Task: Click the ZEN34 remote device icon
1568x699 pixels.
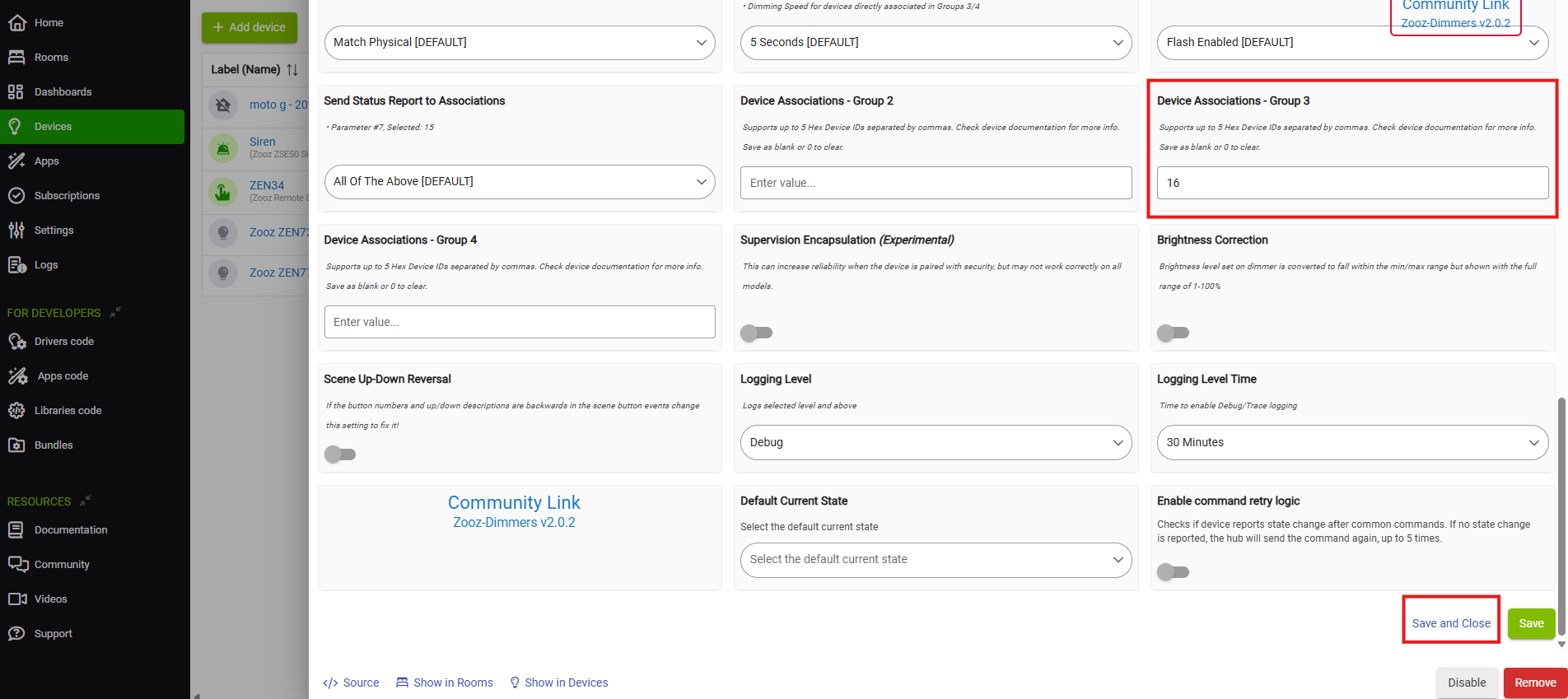Action: pyautogui.click(x=222, y=192)
